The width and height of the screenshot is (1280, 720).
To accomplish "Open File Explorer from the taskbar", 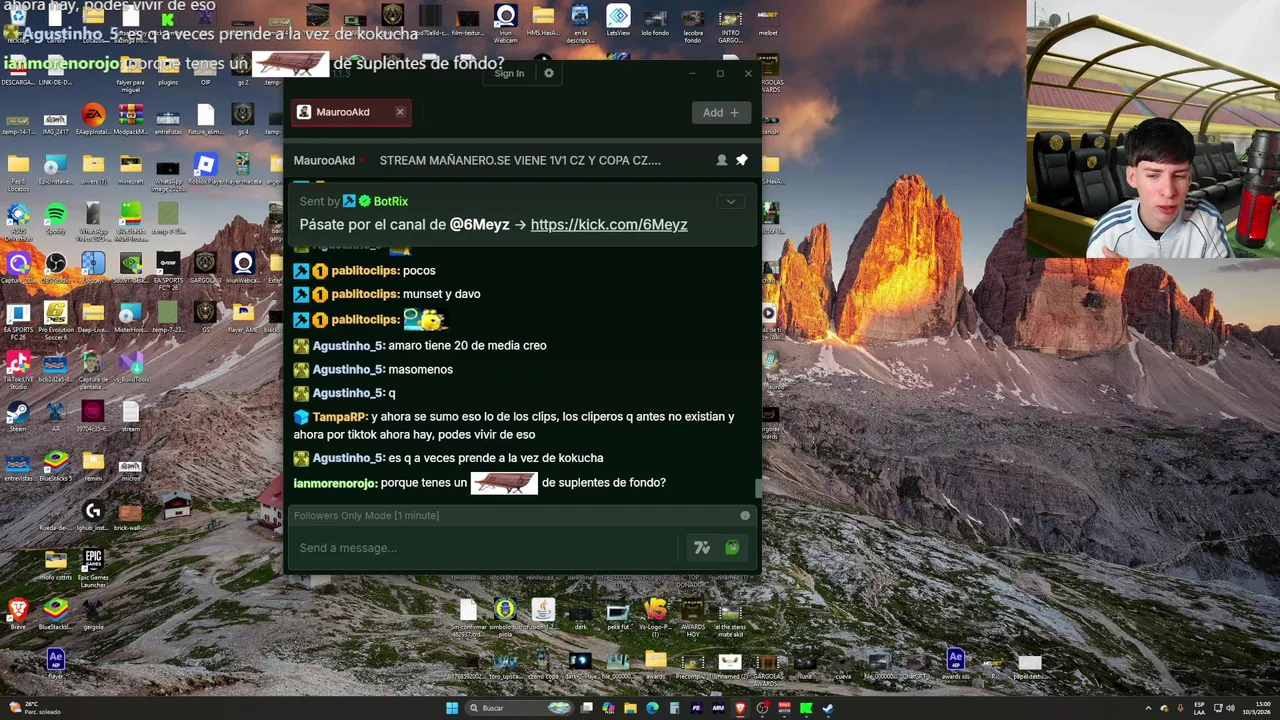I will (630, 708).
